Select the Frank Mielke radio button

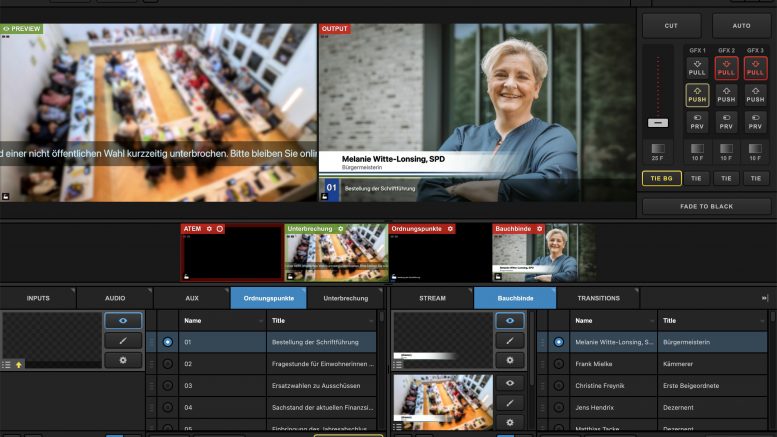tap(559, 364)
